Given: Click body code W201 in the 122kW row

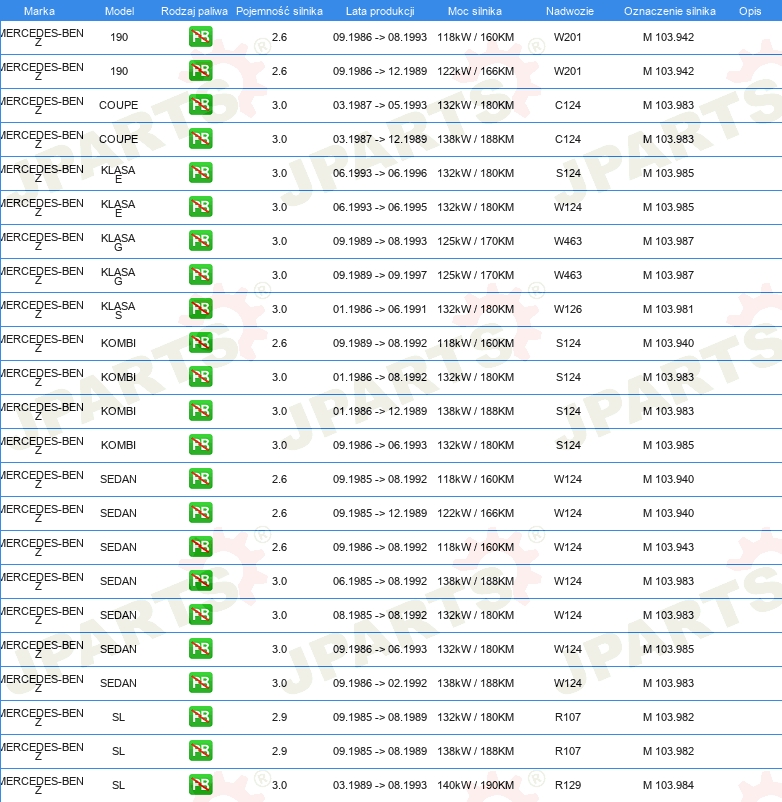Looking at the screenshot, I should [x=568, y=71].
